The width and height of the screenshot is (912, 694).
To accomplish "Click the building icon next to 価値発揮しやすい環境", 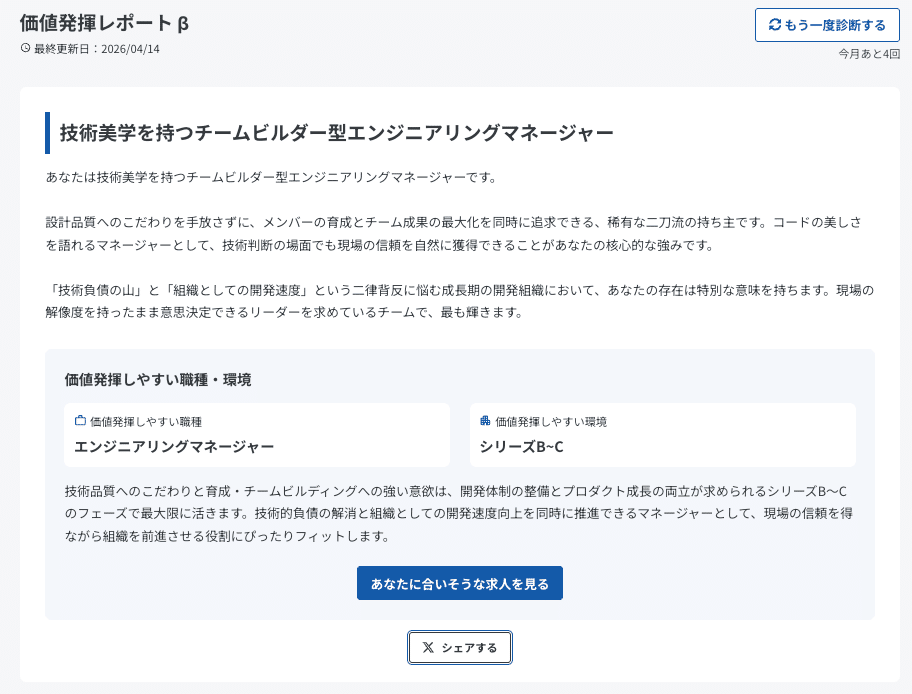I will [486, 421].
